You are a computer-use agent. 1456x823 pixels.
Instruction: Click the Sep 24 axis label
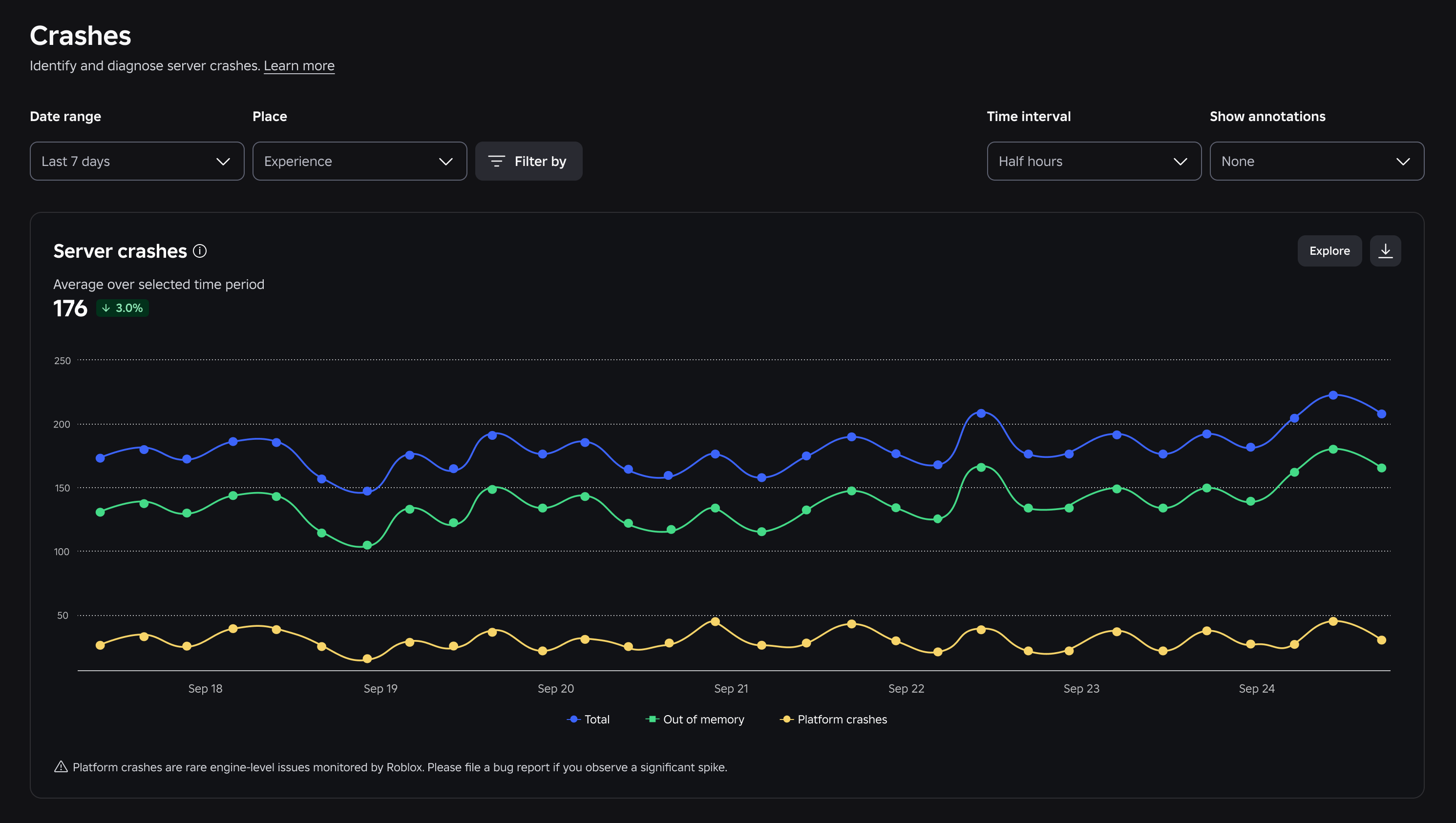1257,688
